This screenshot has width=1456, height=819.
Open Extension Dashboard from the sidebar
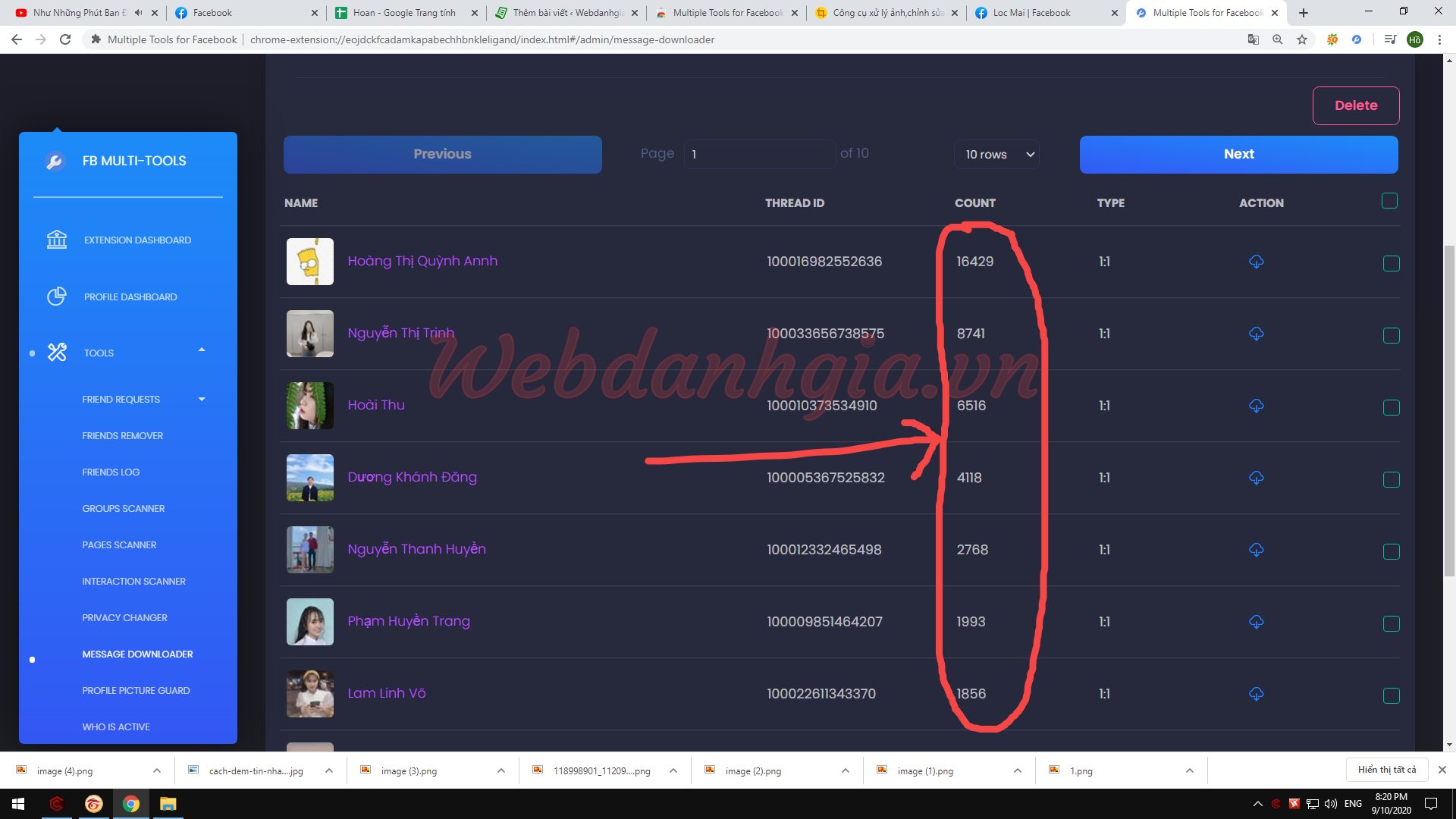pos(137,240)
